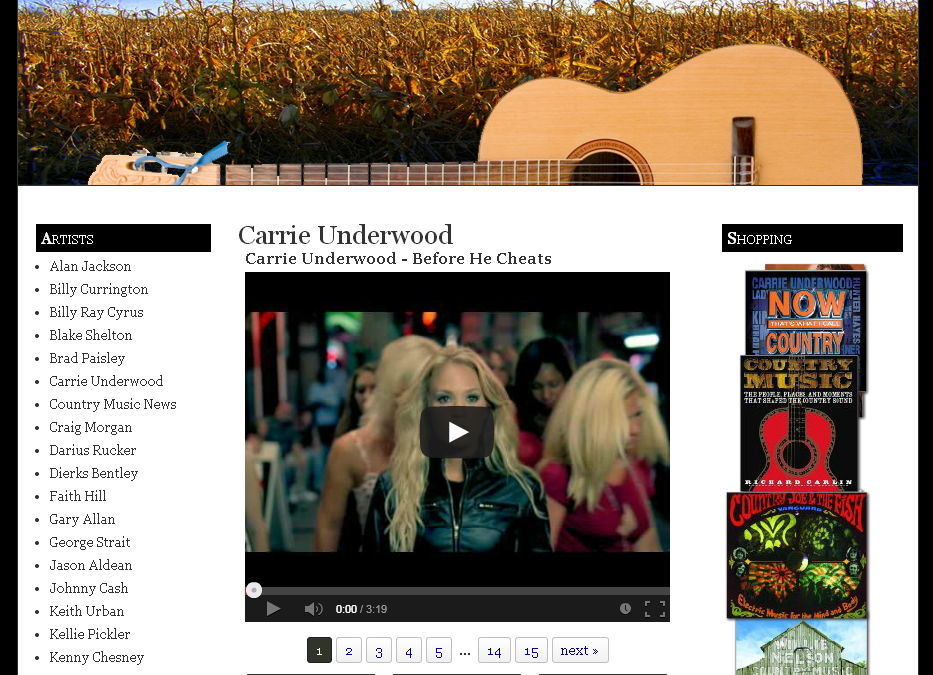This screenshot has height=675, width=933.
Task: Mute the video using the speaker icon
Action: click(x=313, y=608)
